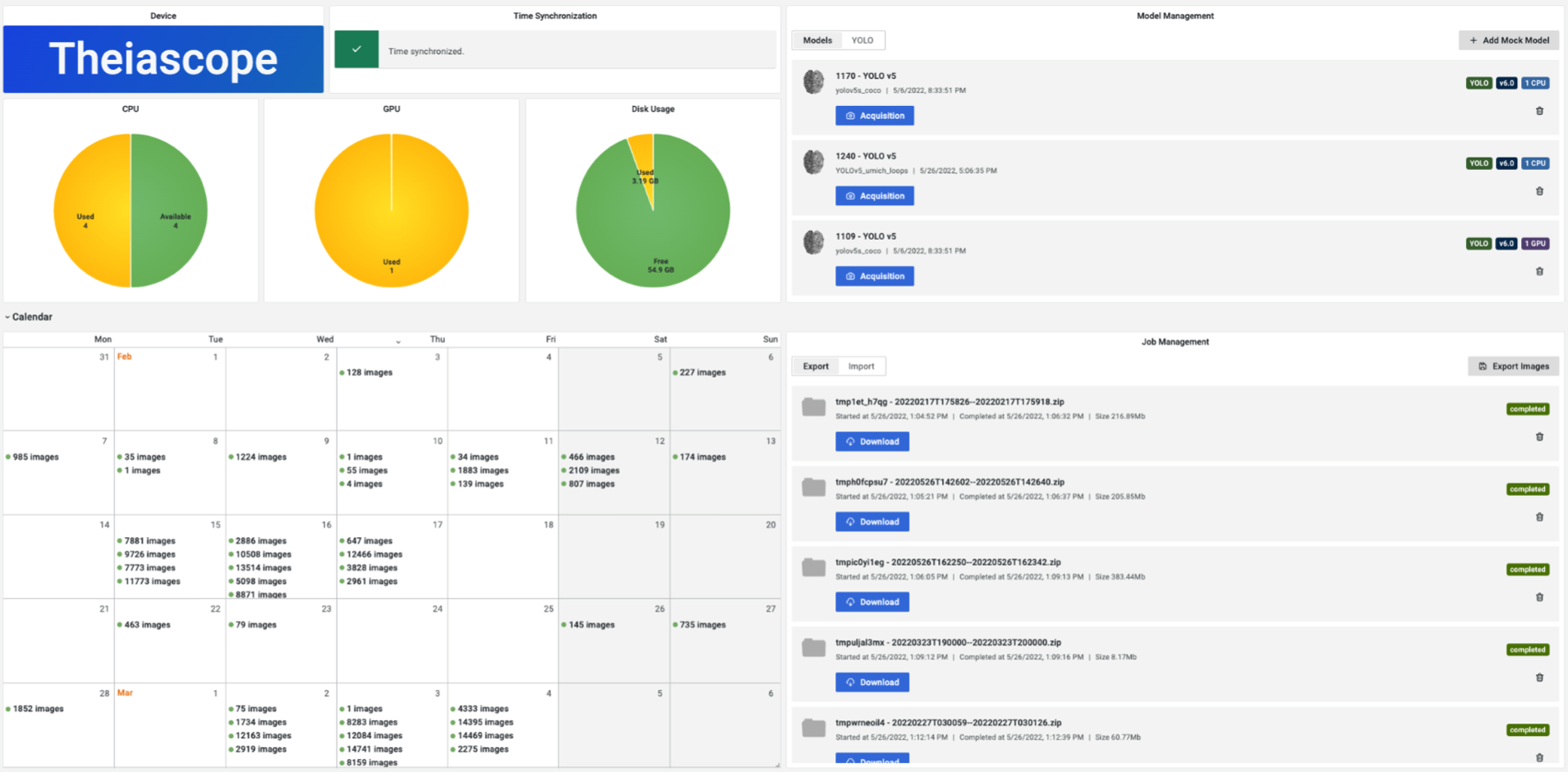This screenshot has width=1568, height=772.
Task: Start Acquisition for model 1109
Action: (875, 276)
